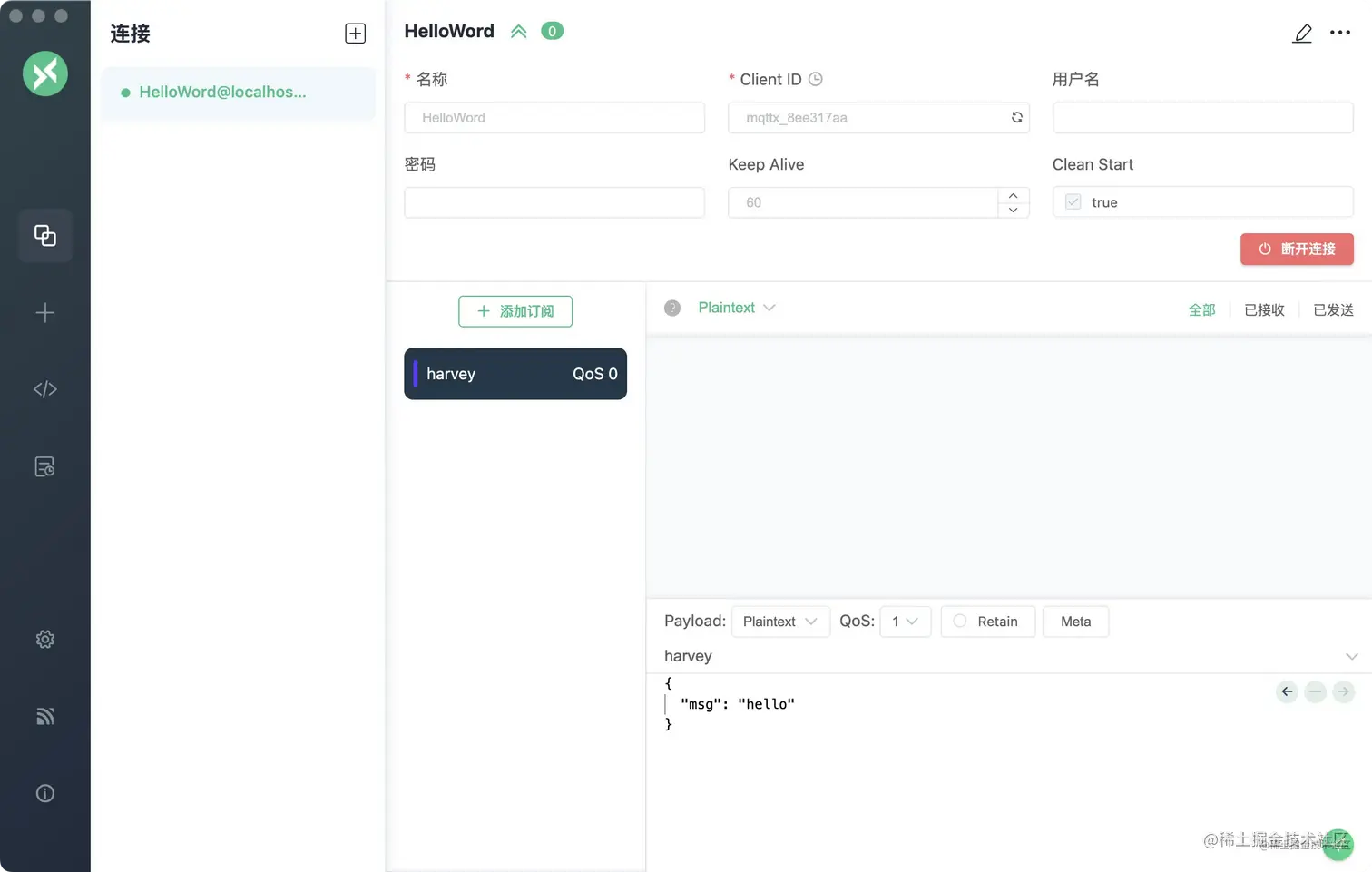Show all messages with 全部 tab

[x=1202, y=310]
